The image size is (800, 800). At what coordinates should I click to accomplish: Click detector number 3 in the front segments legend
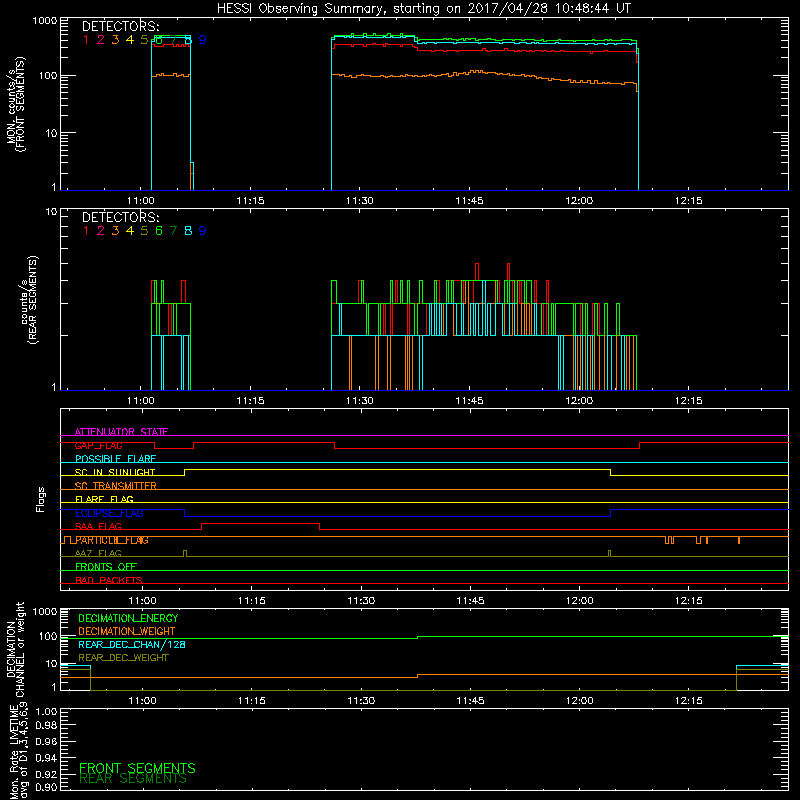pos(115,40)
